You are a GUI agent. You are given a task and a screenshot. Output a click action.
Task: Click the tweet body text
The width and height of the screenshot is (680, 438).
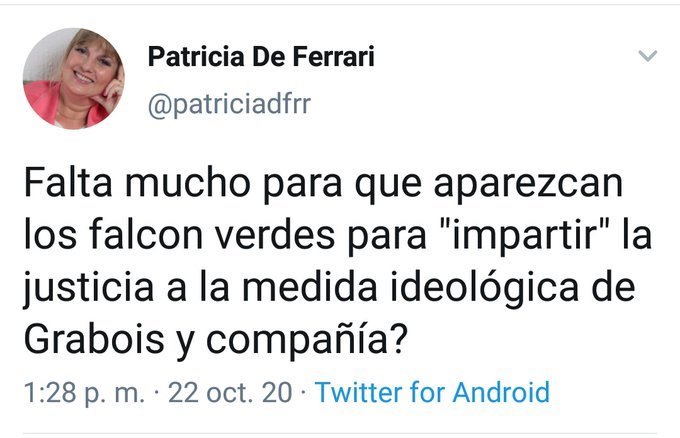[x=338, y=261]
